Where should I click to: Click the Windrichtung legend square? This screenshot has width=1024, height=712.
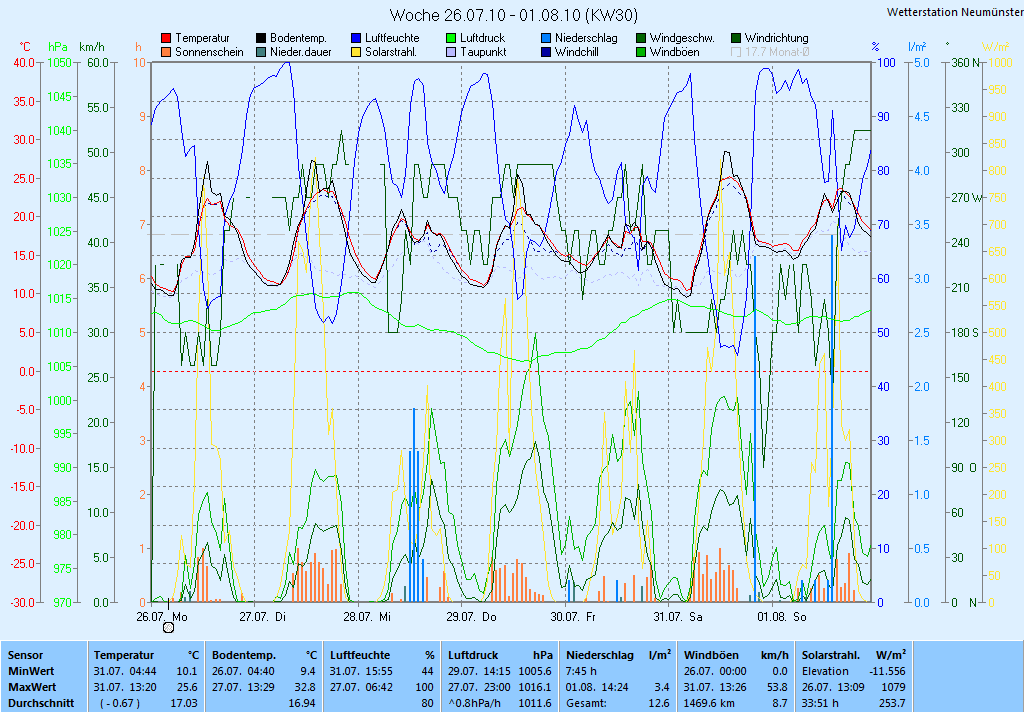[736, 38]
